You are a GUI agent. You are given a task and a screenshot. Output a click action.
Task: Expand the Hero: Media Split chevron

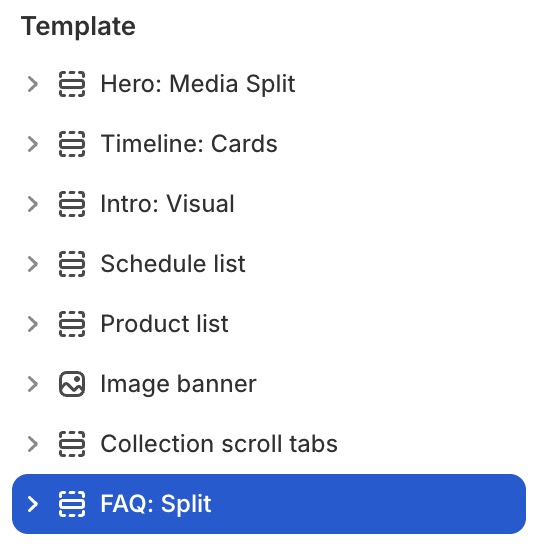point(33,84)
